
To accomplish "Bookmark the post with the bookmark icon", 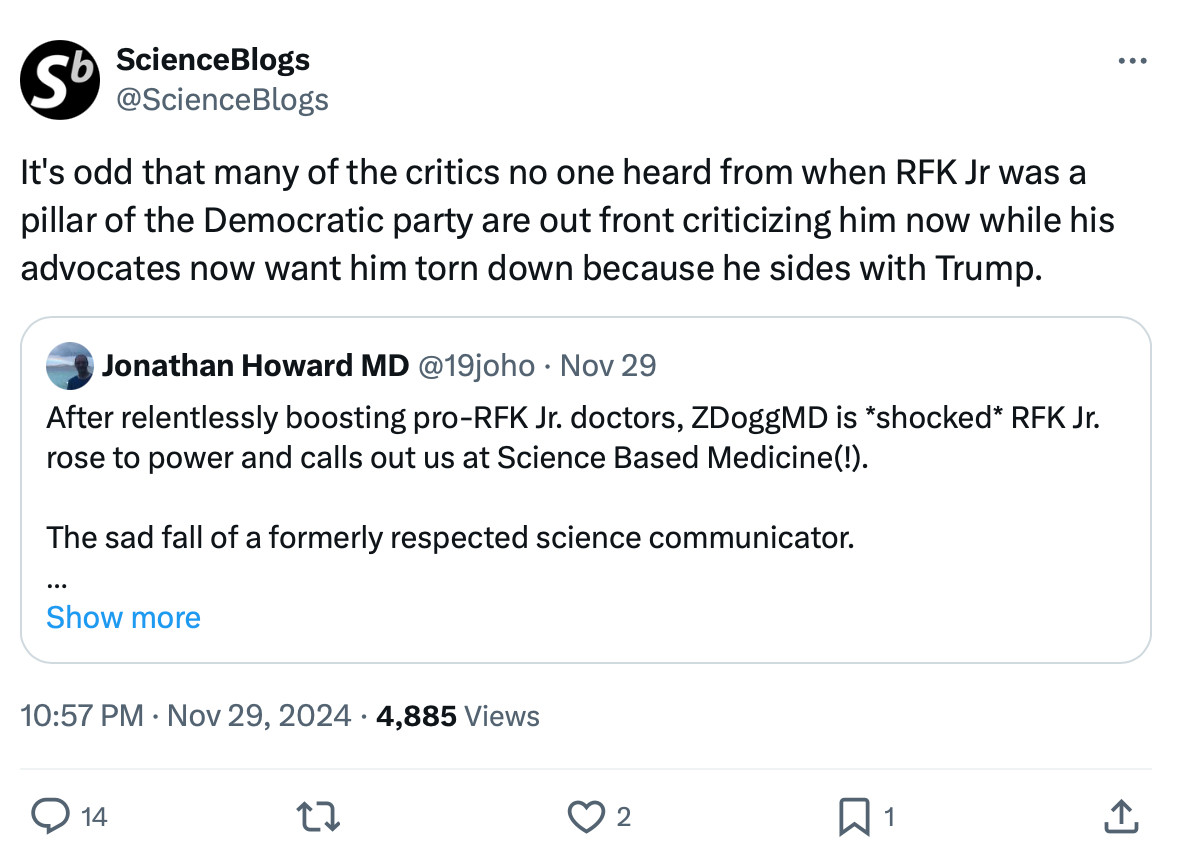I will coord(853,817).
